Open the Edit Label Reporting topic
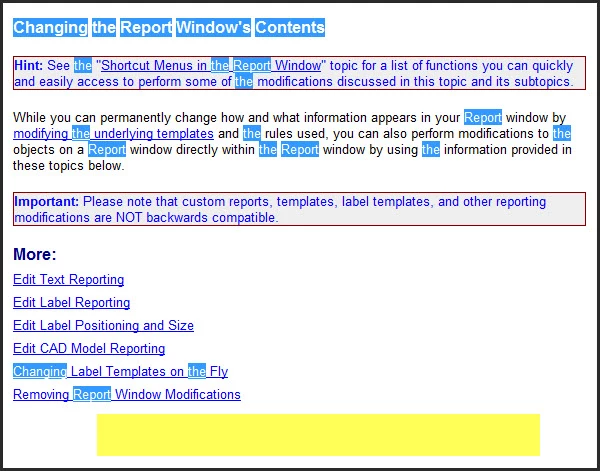600x471 pixels. click(72, 303)
